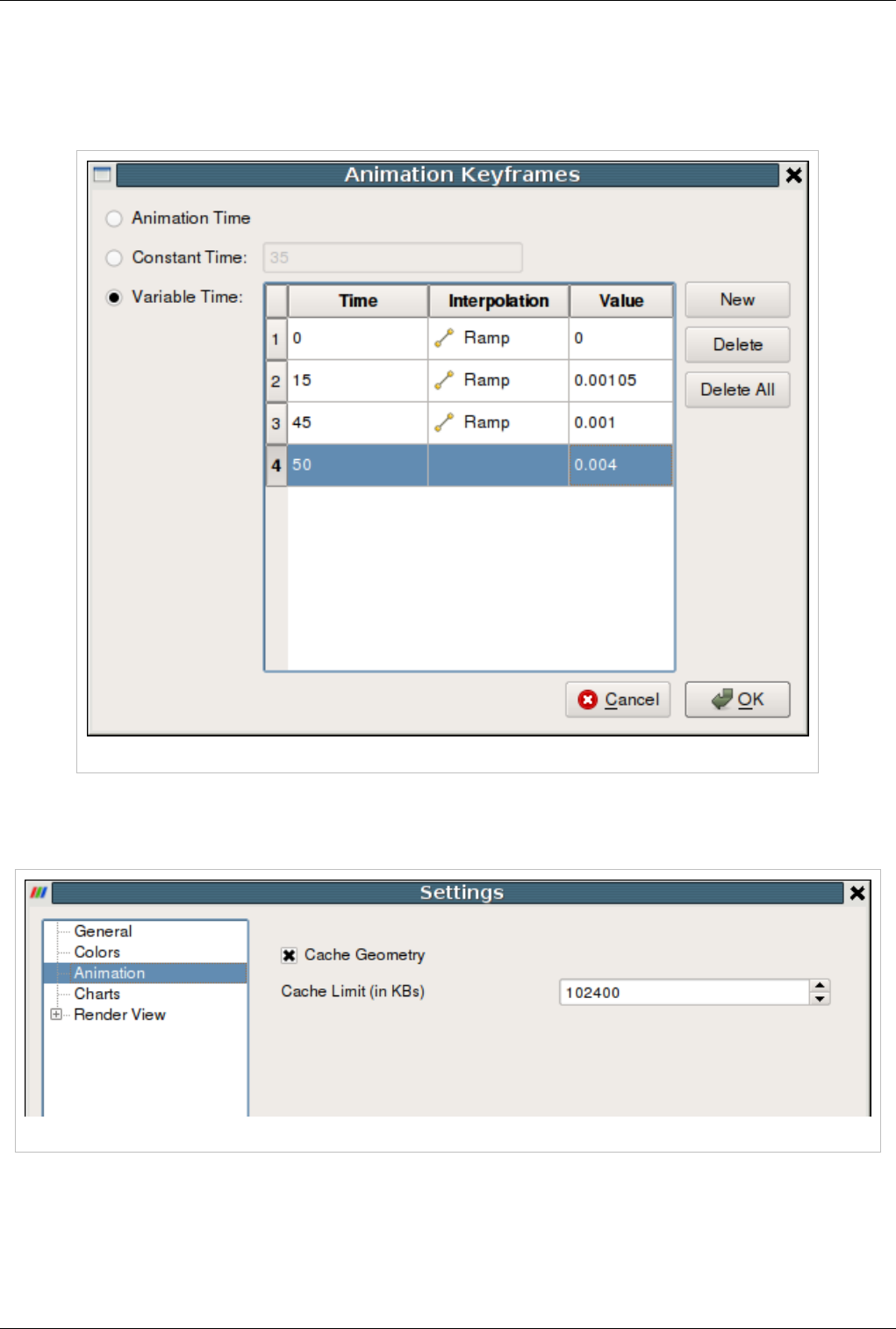
Task: Click the Time cell with value 50
Action: click(358, 465)
